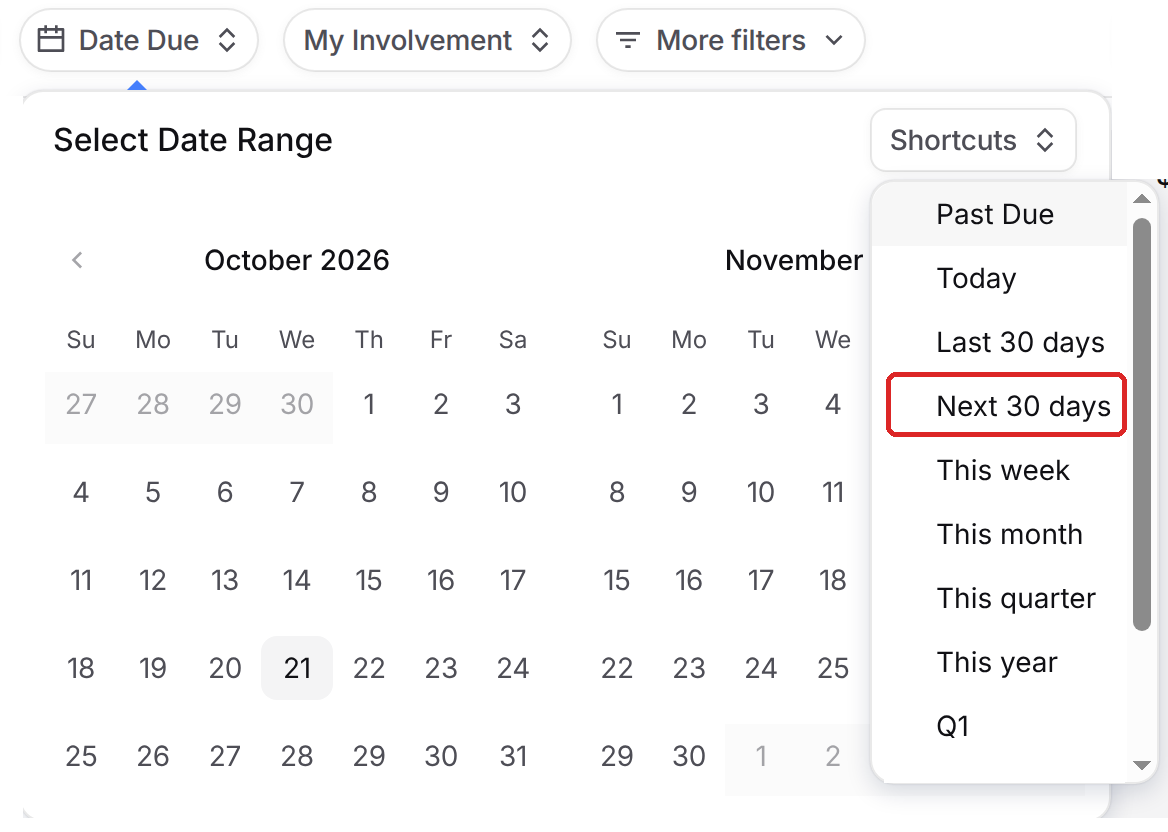The height and width of the screenshot is (832, 1168).
Task: Select Today shortcut
Action: [1000, 279]
